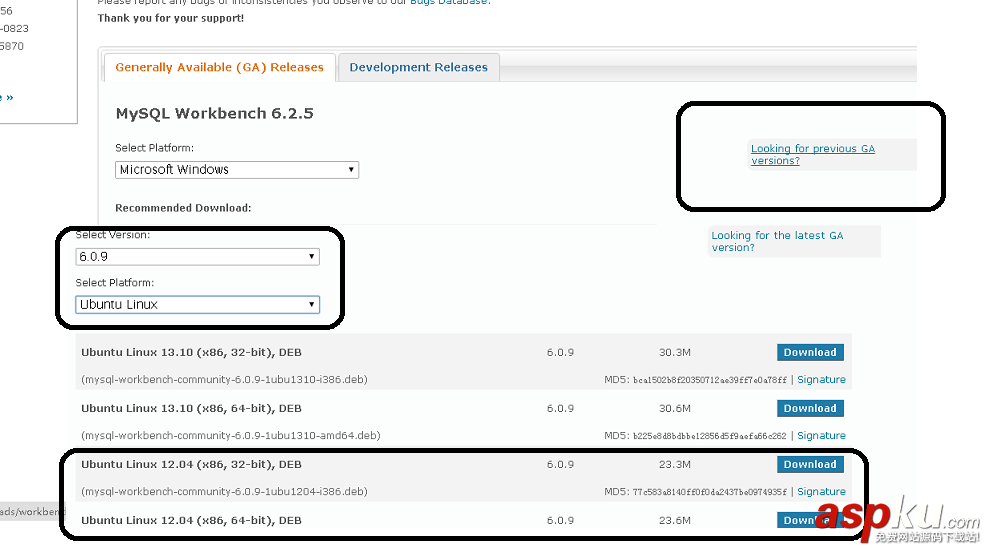Open the Generally Available (GA) Releases tab
Viewport: 985px width, 549px height.
coord(219,67)
